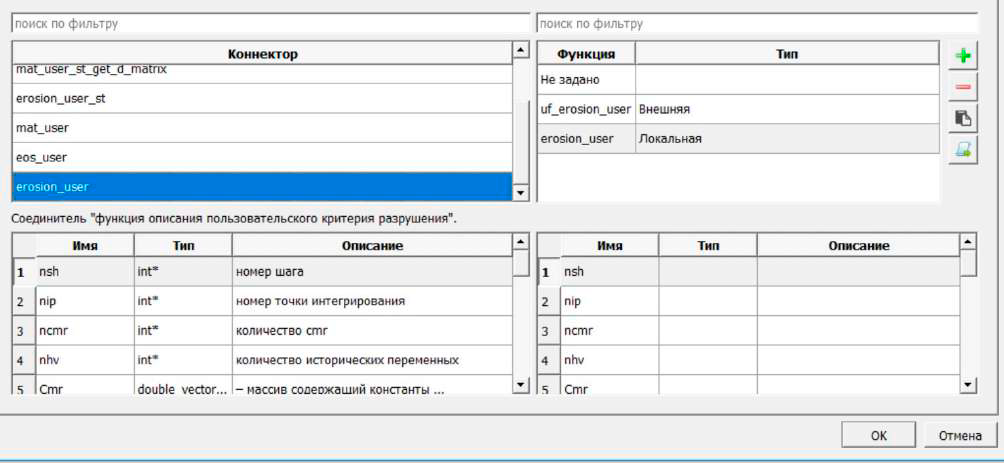Select the uf_erosion_user function row
This screenshot has width=1004, height=463.
click(737, 109)
